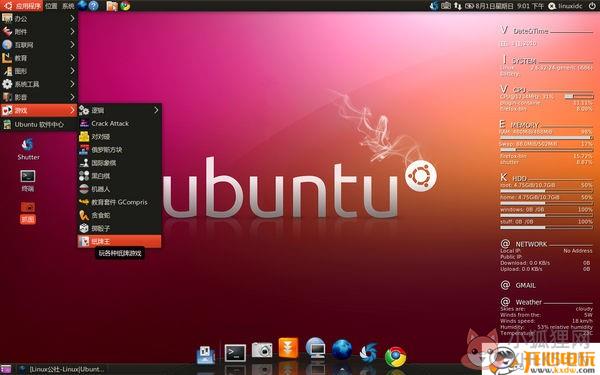600x375 pixels.
Task: Open the Shutter desktop icon
Action: 28,149
